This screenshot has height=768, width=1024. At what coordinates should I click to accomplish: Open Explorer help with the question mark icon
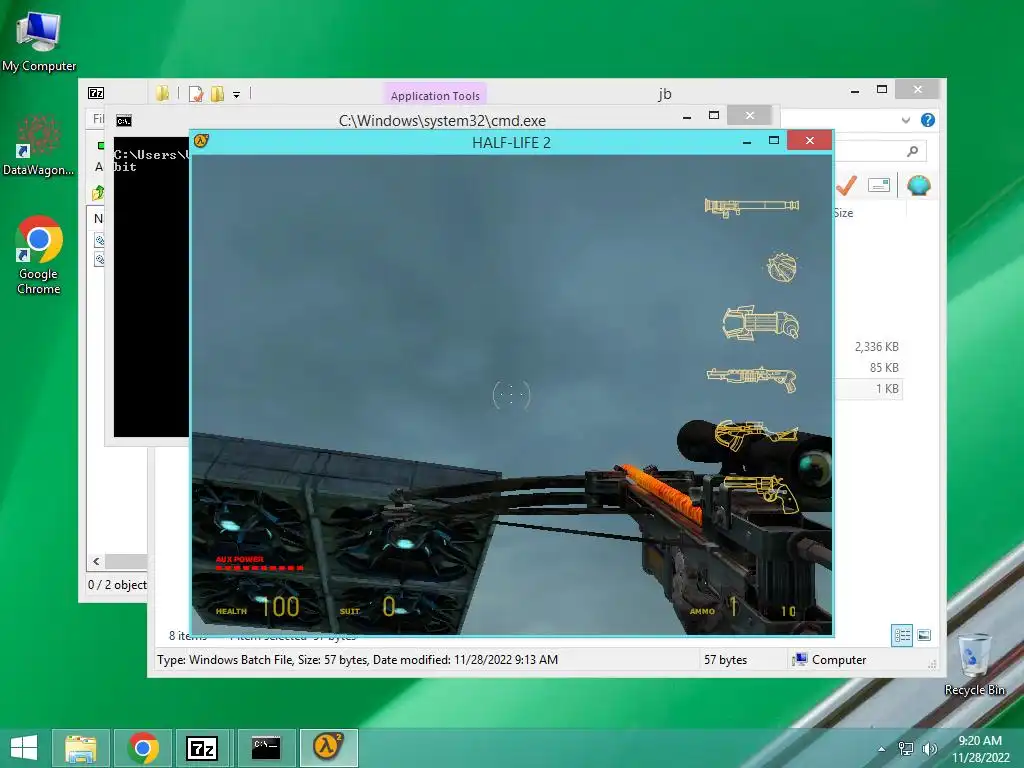(x=927, y=120)
